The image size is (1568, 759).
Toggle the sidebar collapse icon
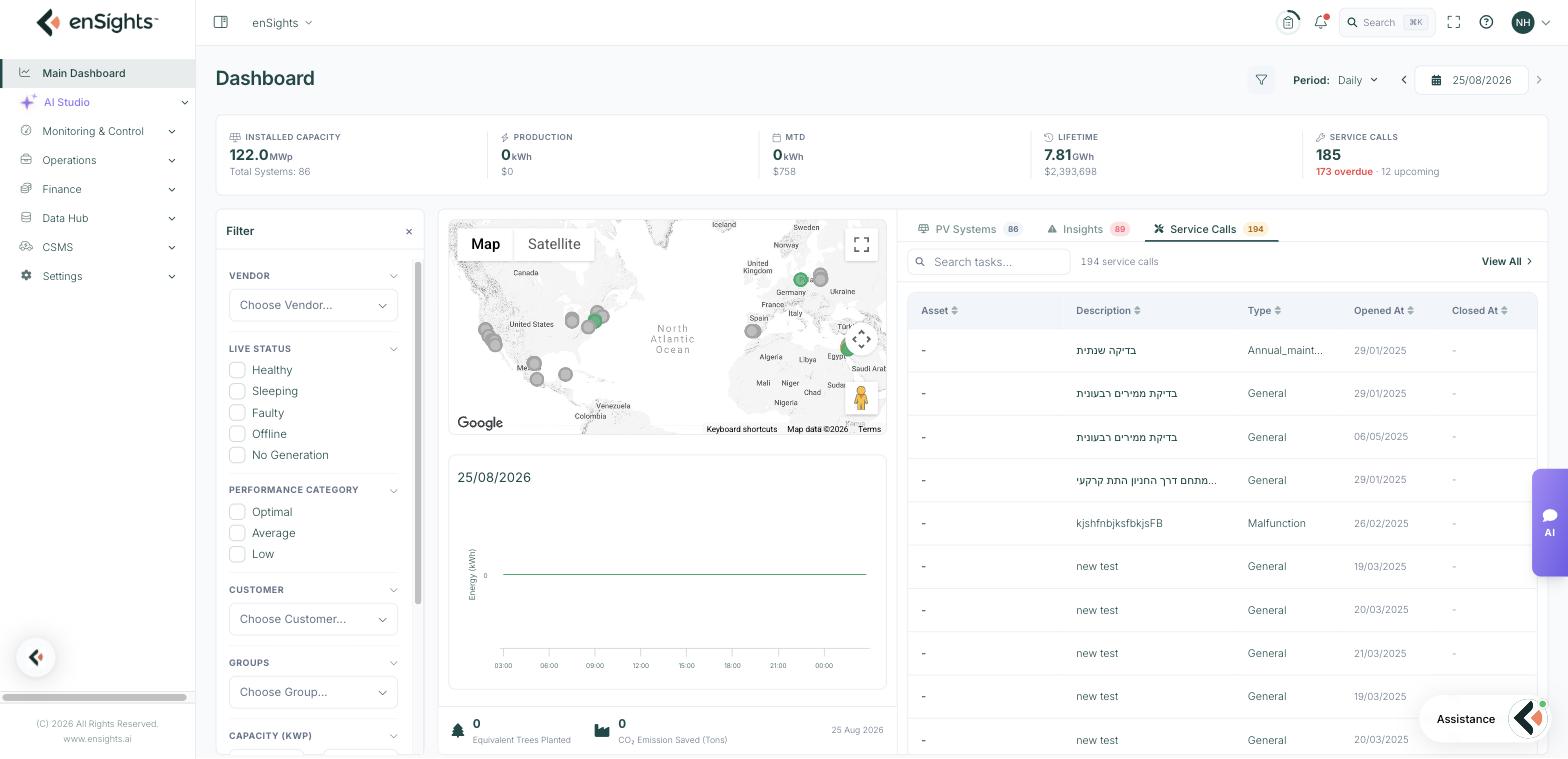click(221, 22)
